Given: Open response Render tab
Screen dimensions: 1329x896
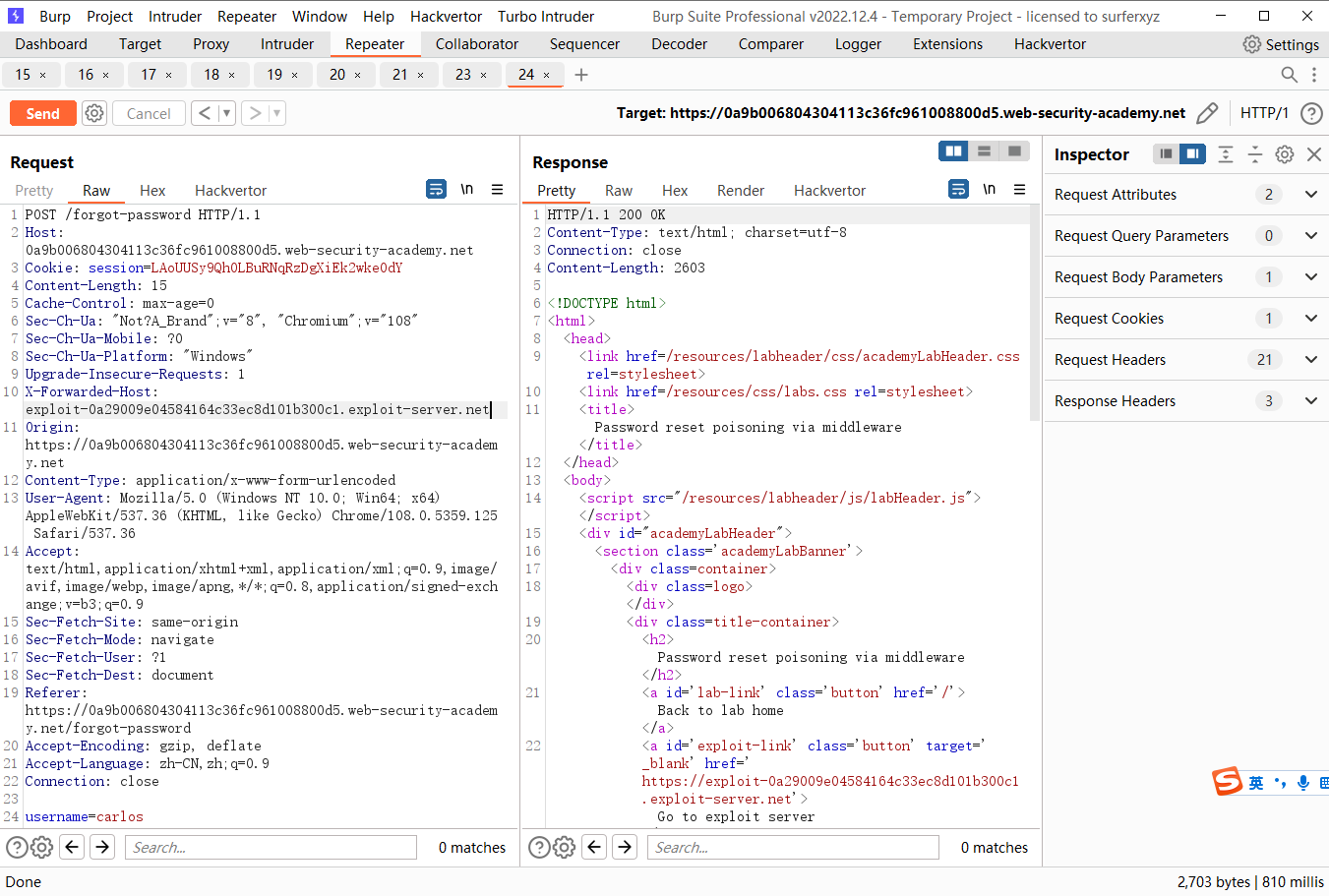Looking at the screenshot, I should (741, 191).
